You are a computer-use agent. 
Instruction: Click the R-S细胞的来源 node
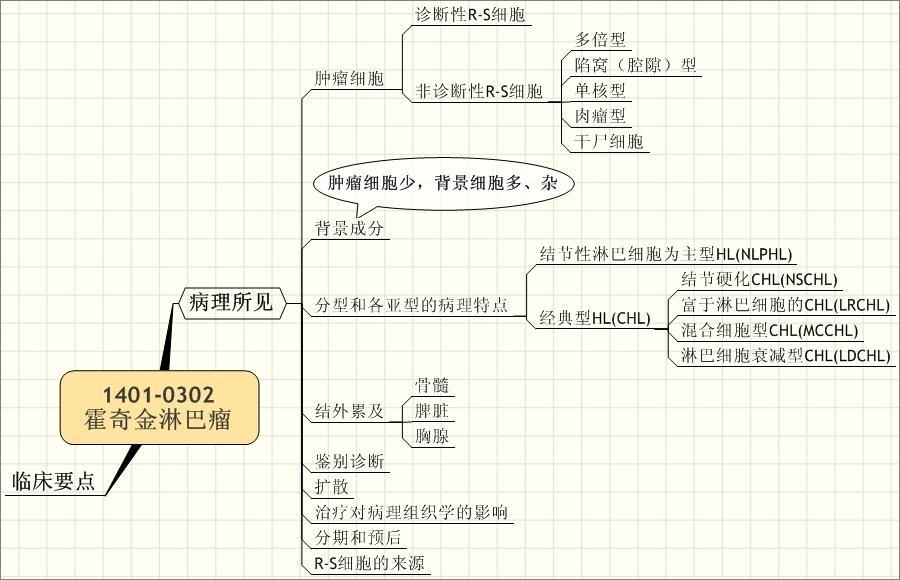click(369, 563)
